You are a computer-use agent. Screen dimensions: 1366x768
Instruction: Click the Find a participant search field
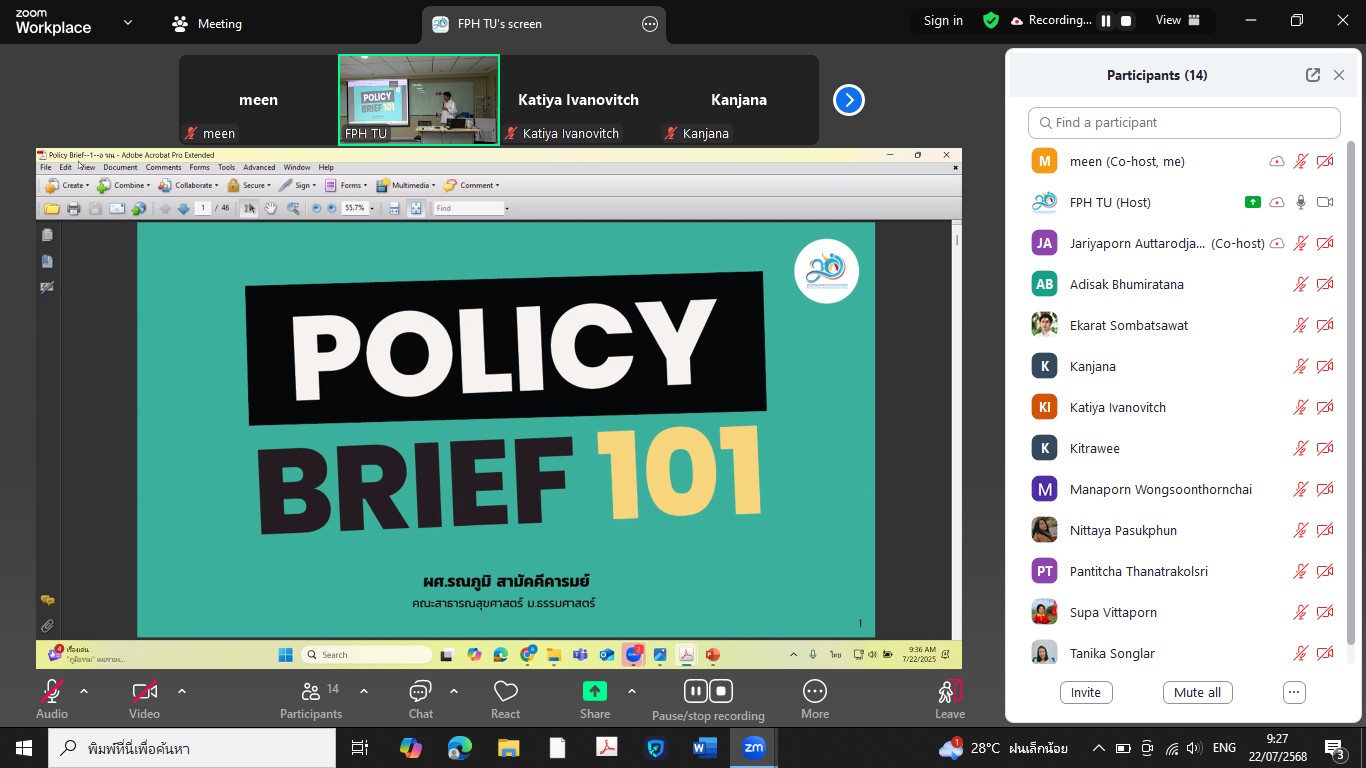pyautogui.click(x=1184, y=123)
